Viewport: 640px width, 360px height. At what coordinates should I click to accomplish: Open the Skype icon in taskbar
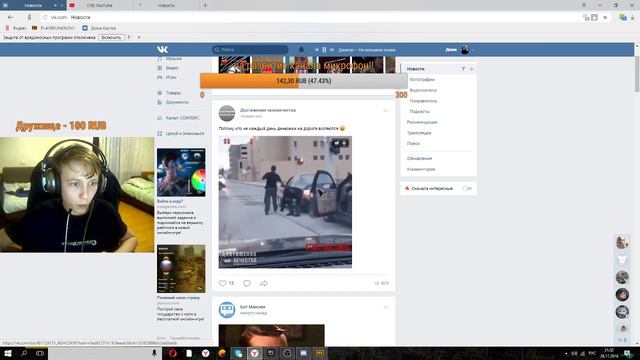click(238, 353)
